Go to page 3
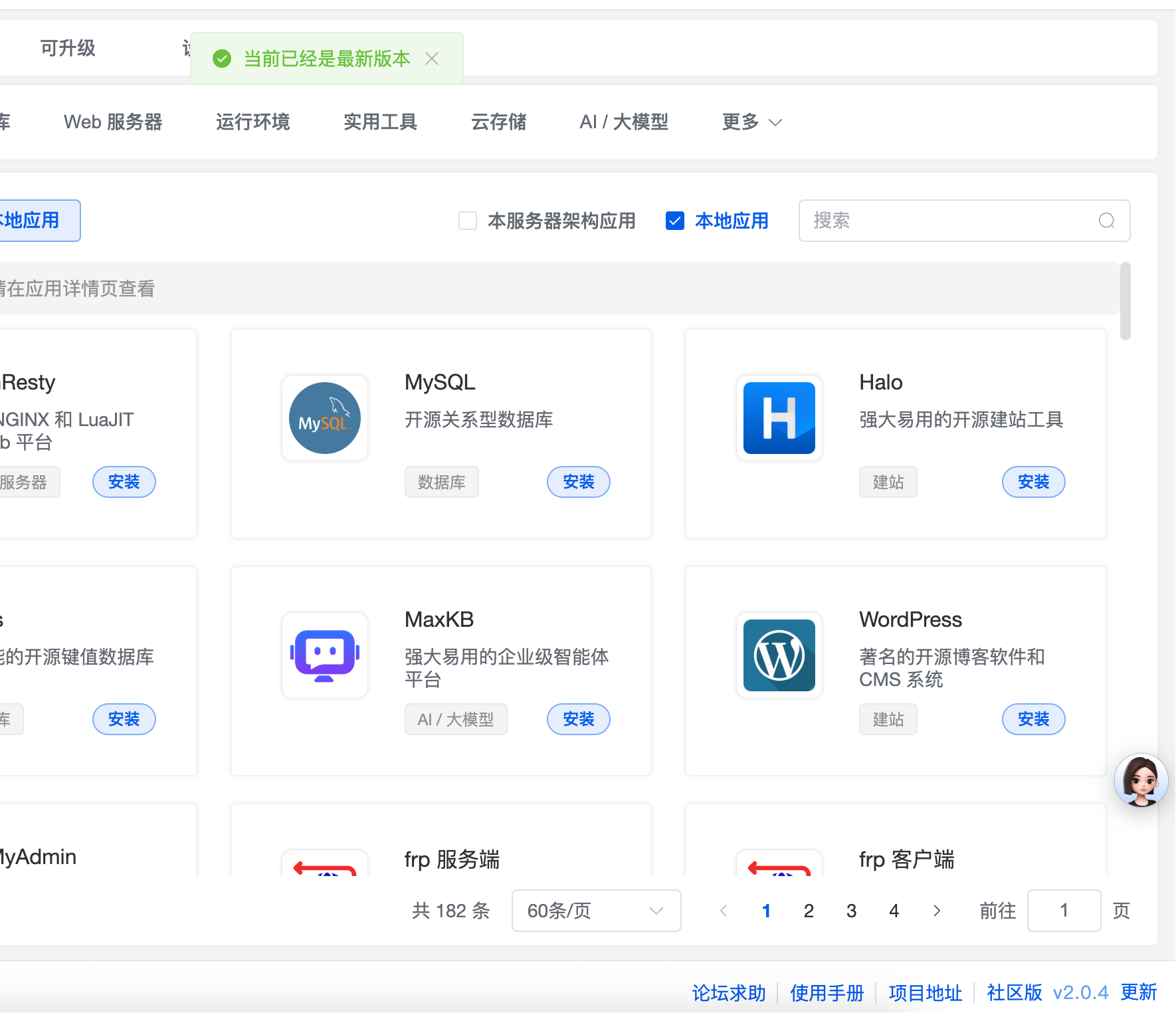Image resolution: width=1176 pixels, height=1013 pixels. [851, 911]
